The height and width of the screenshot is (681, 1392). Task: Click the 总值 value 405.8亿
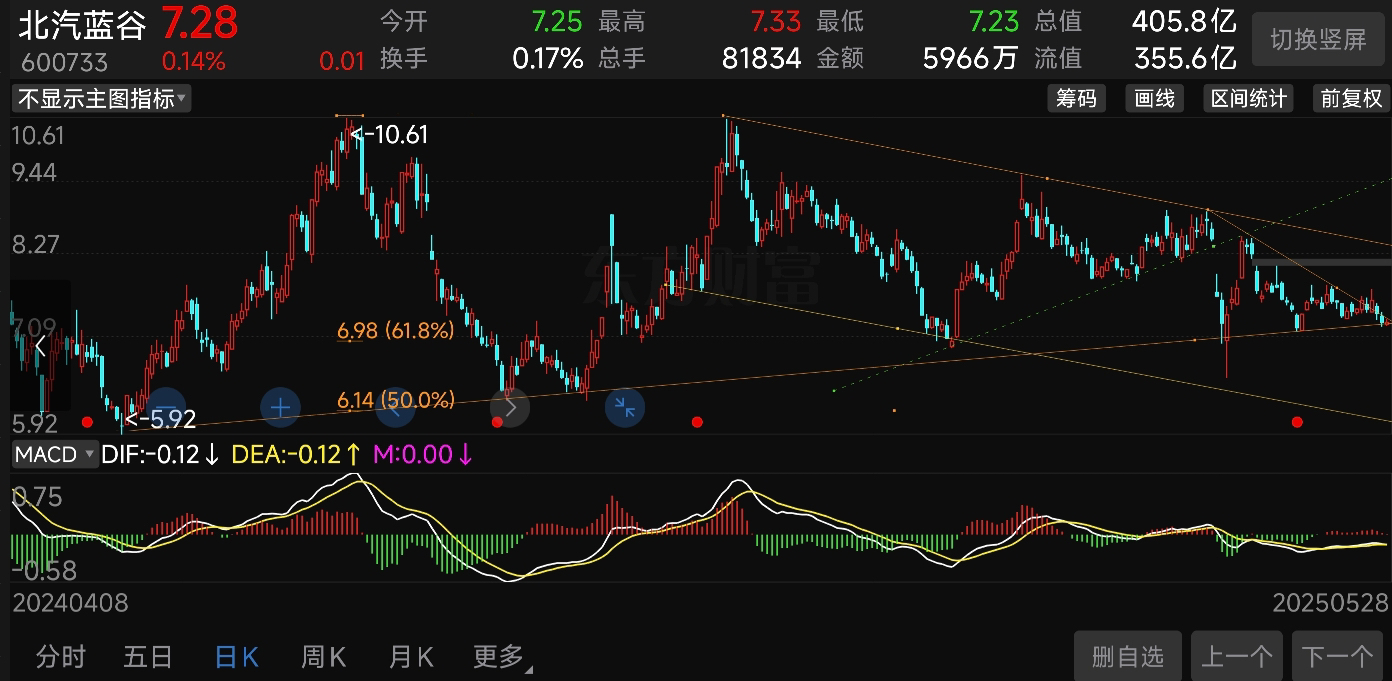(1184, 21)
